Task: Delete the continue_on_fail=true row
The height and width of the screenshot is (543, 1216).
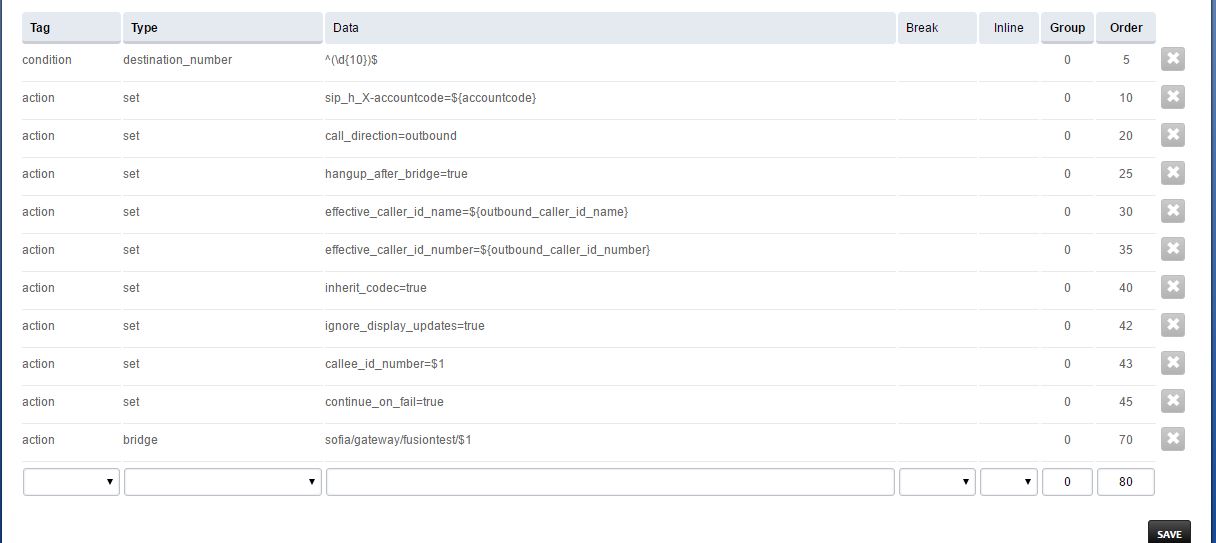Action: pos(1173,401)
